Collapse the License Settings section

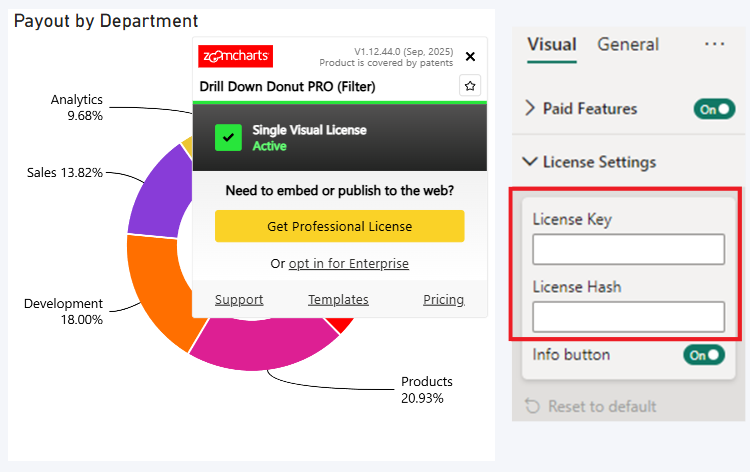(x=529, y=162)
